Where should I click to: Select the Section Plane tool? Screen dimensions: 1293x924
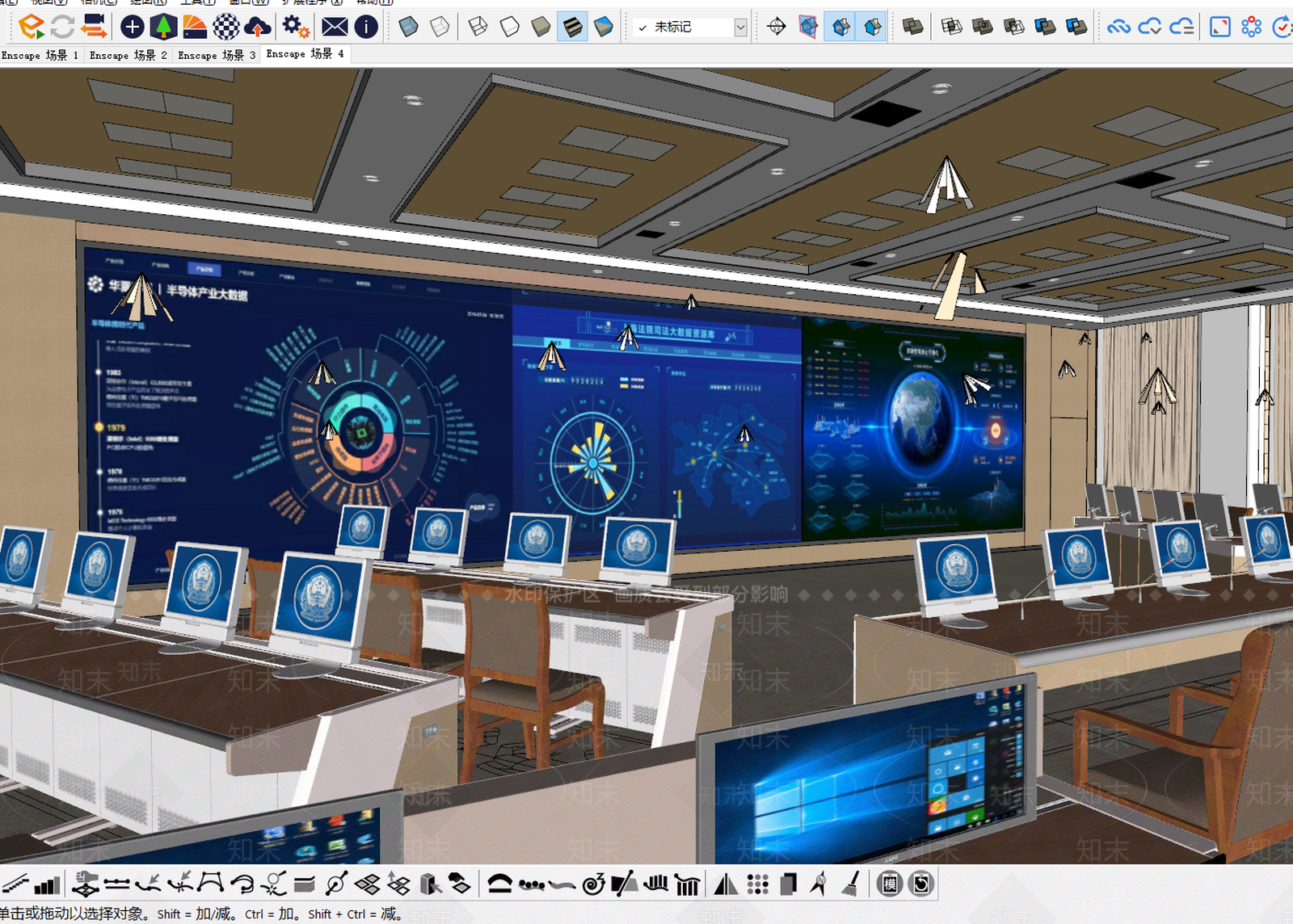(777, 27)
